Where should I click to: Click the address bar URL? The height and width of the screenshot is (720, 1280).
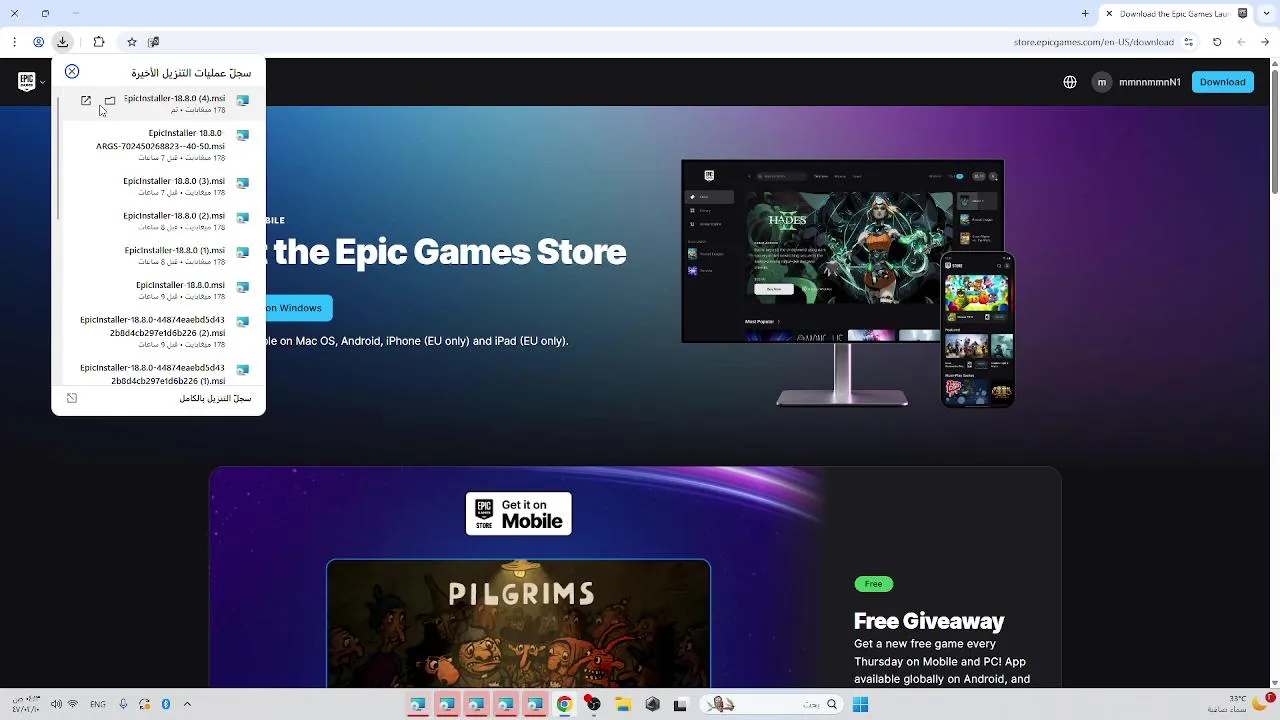[1093, 42]
